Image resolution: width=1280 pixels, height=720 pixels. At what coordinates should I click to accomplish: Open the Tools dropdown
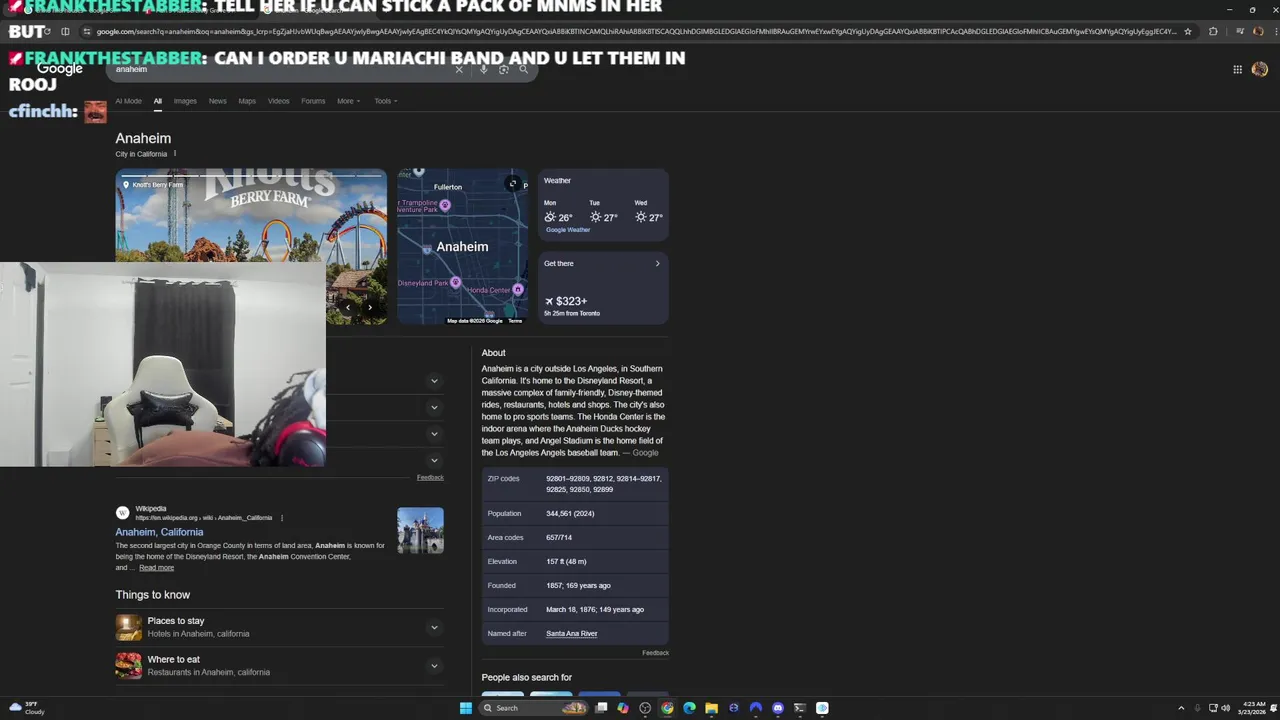click(x=385, y=101)
